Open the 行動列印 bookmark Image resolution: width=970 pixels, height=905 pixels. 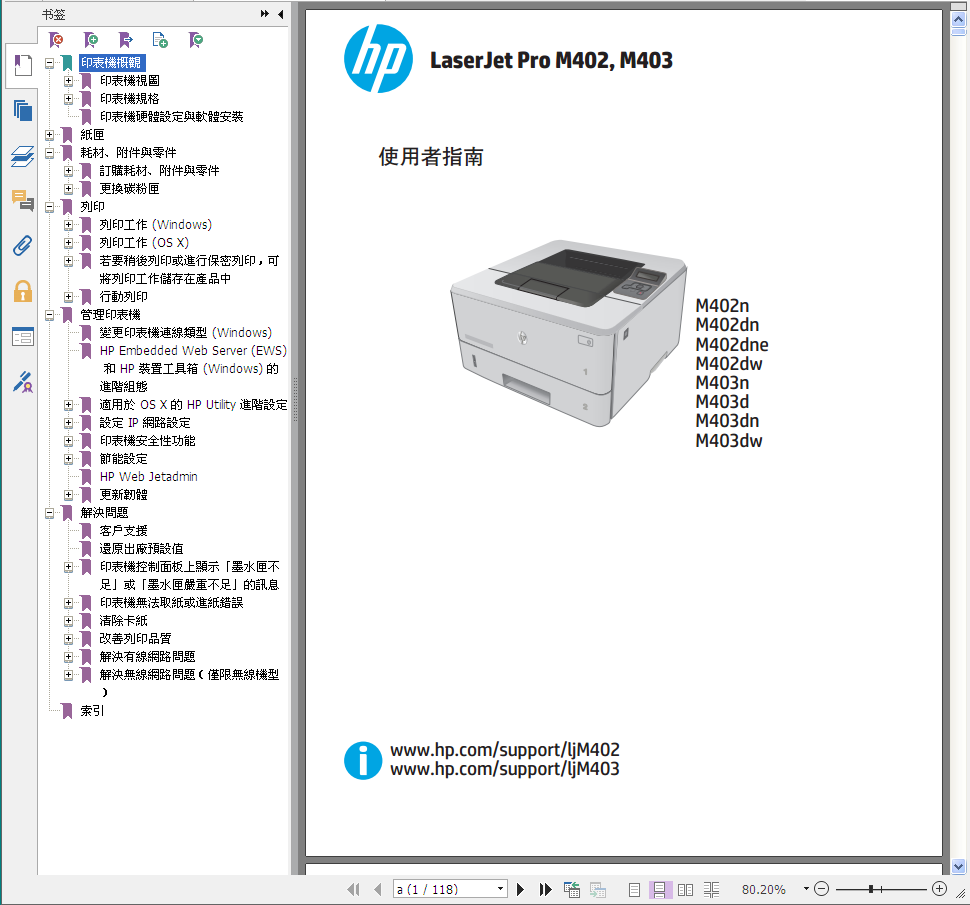tap(124, 296)
